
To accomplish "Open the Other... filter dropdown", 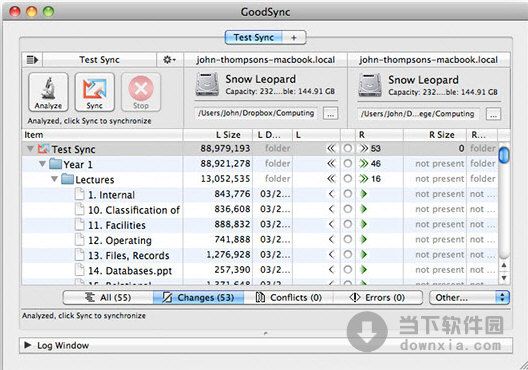I will pos(469,298).
